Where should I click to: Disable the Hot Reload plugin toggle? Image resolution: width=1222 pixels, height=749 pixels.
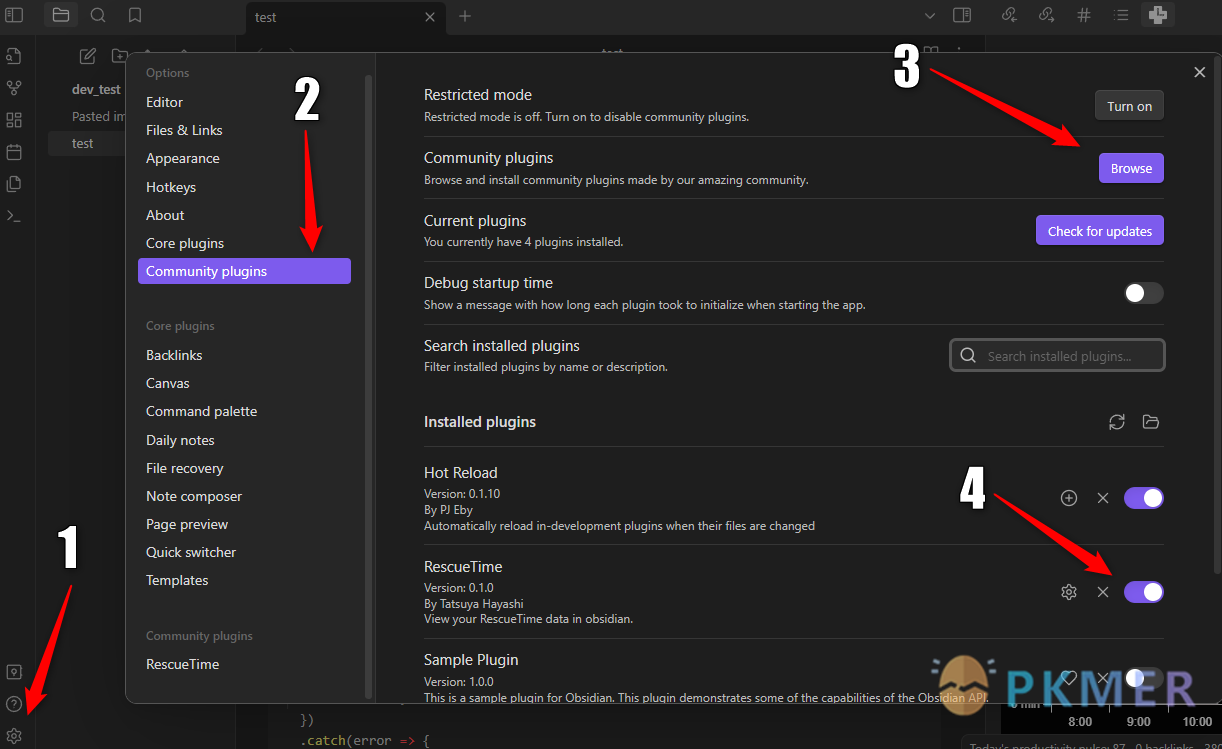pos(1143,498)
